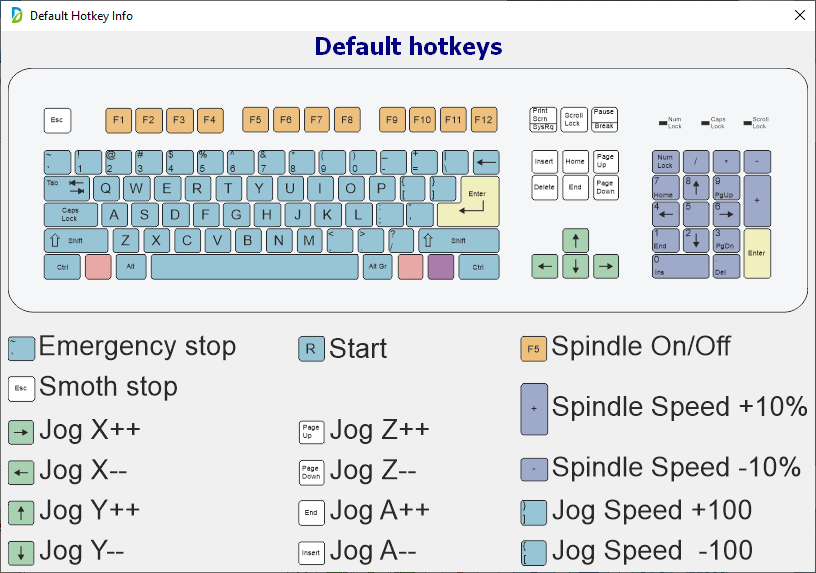Click the bracket icon beside Jog Speed -100
The width and height of the screenshot is (816, 573).
(x=534, y=553)
